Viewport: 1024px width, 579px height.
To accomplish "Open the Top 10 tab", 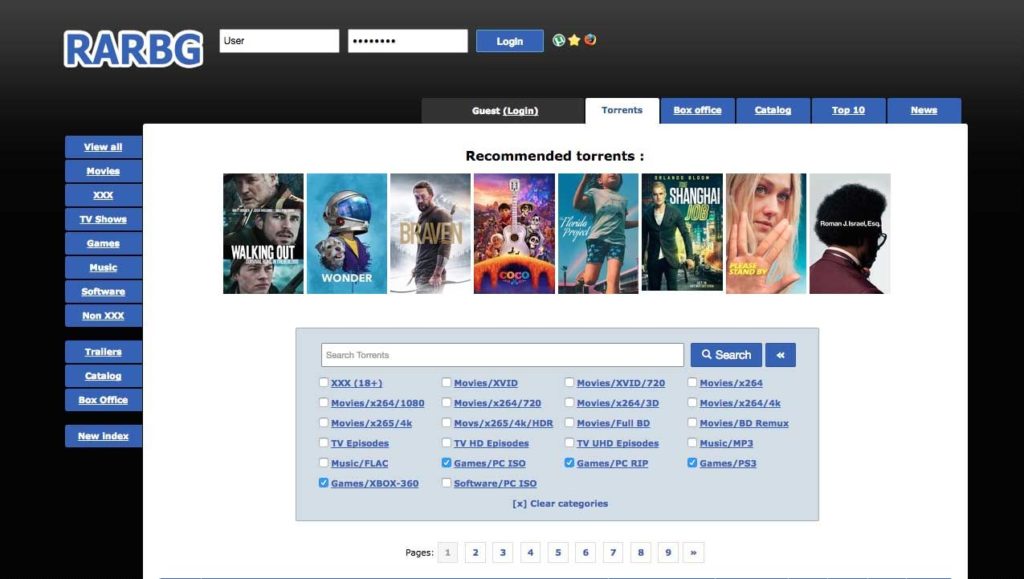I will (848, 110).
